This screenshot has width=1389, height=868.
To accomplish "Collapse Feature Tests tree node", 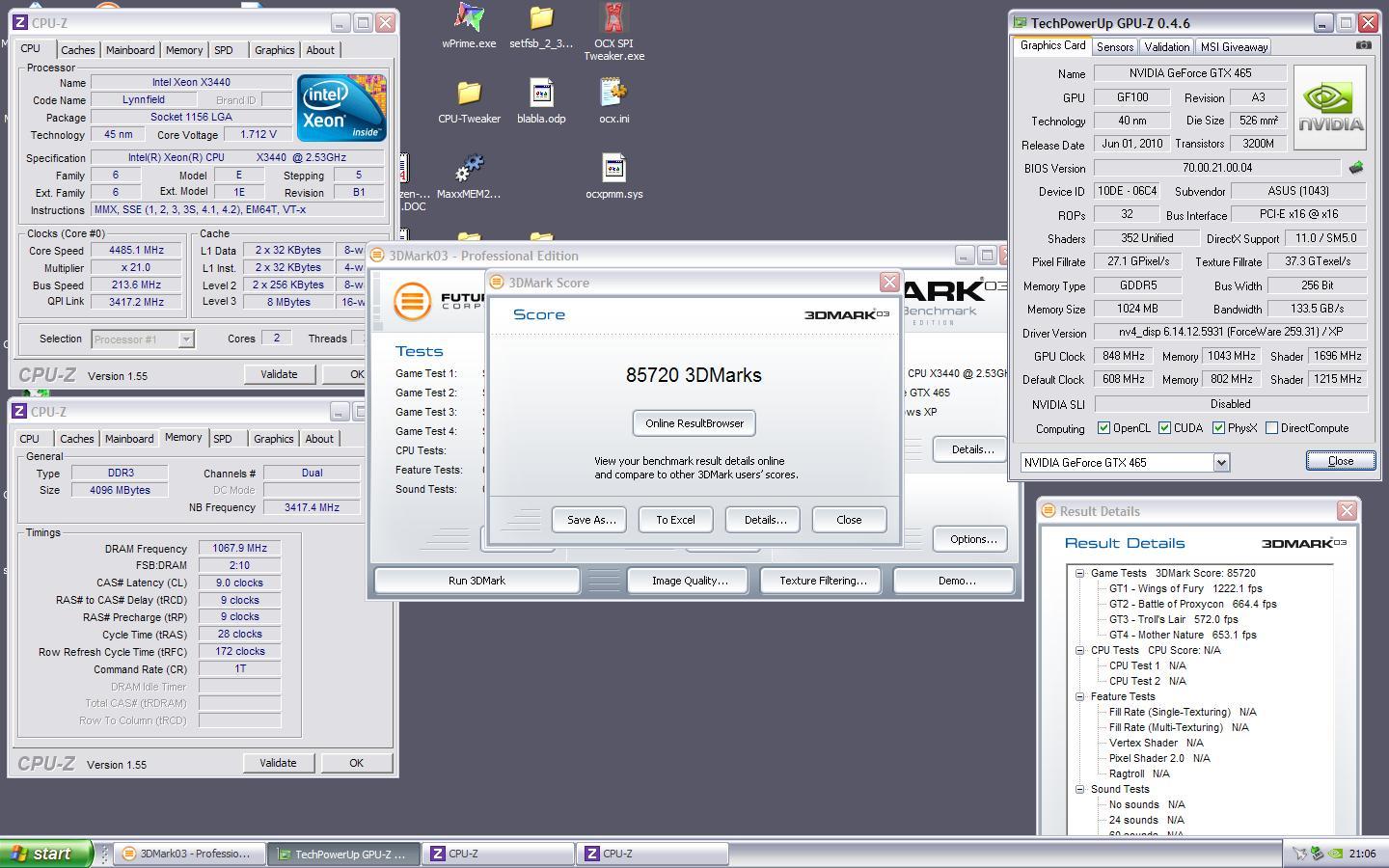I will click(1080, 696).
